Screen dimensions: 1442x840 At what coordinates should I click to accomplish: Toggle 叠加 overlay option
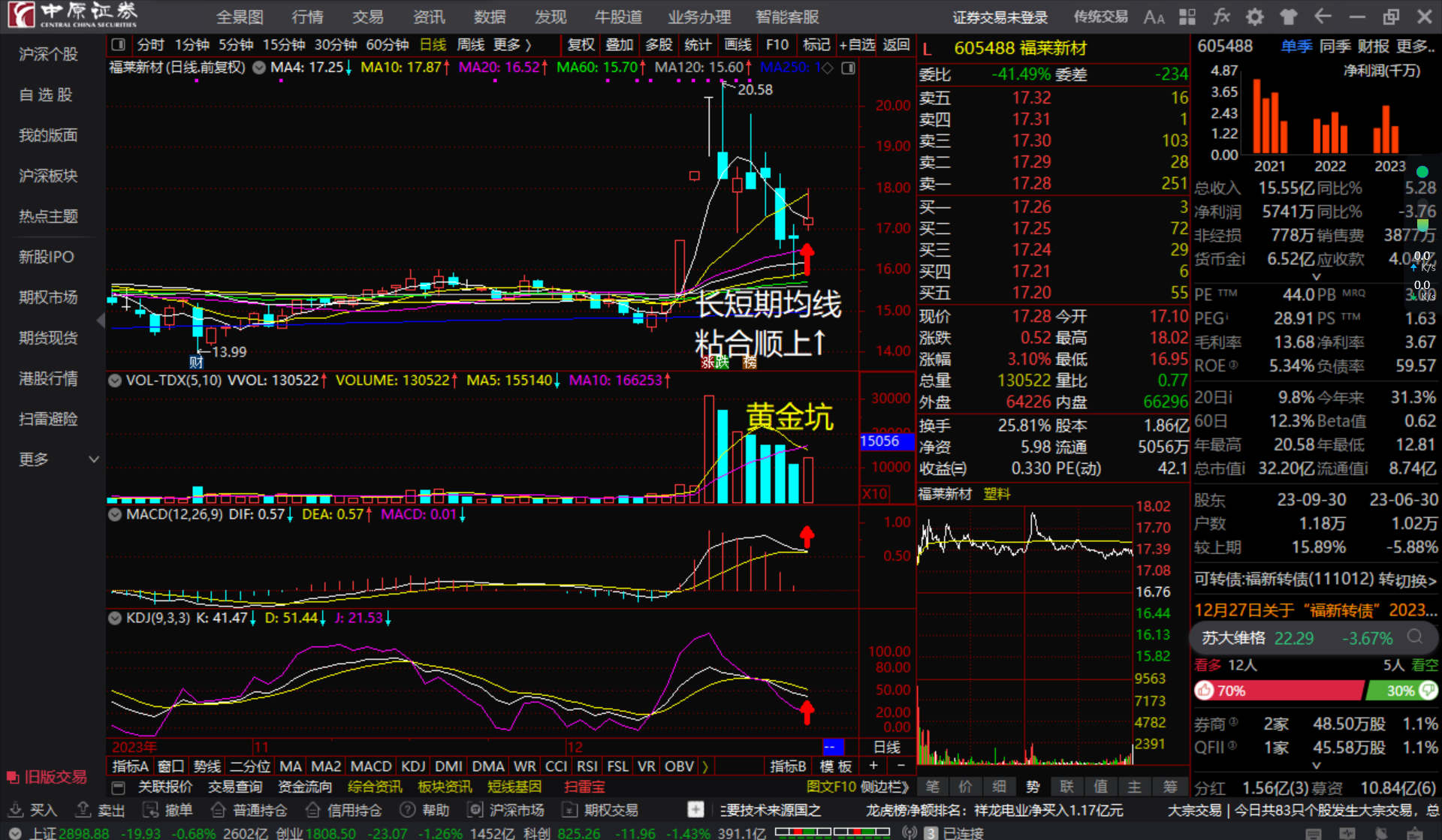click(x=620, y=45)
